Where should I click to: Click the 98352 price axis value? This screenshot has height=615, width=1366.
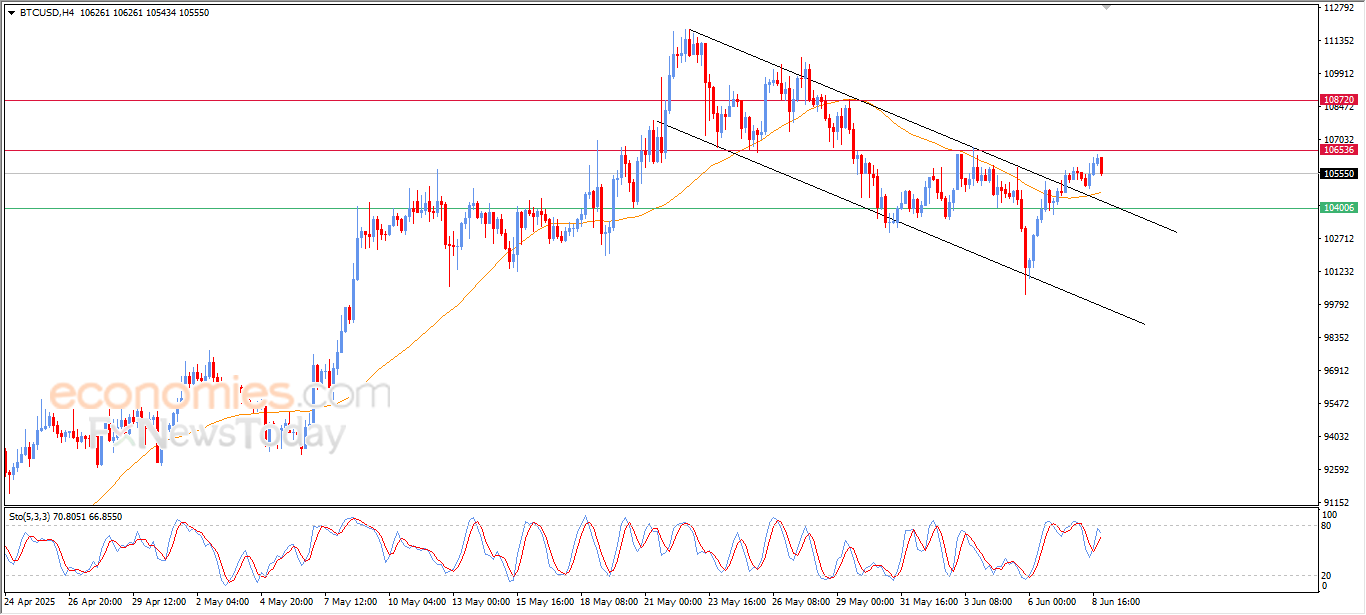point(1336,338)
